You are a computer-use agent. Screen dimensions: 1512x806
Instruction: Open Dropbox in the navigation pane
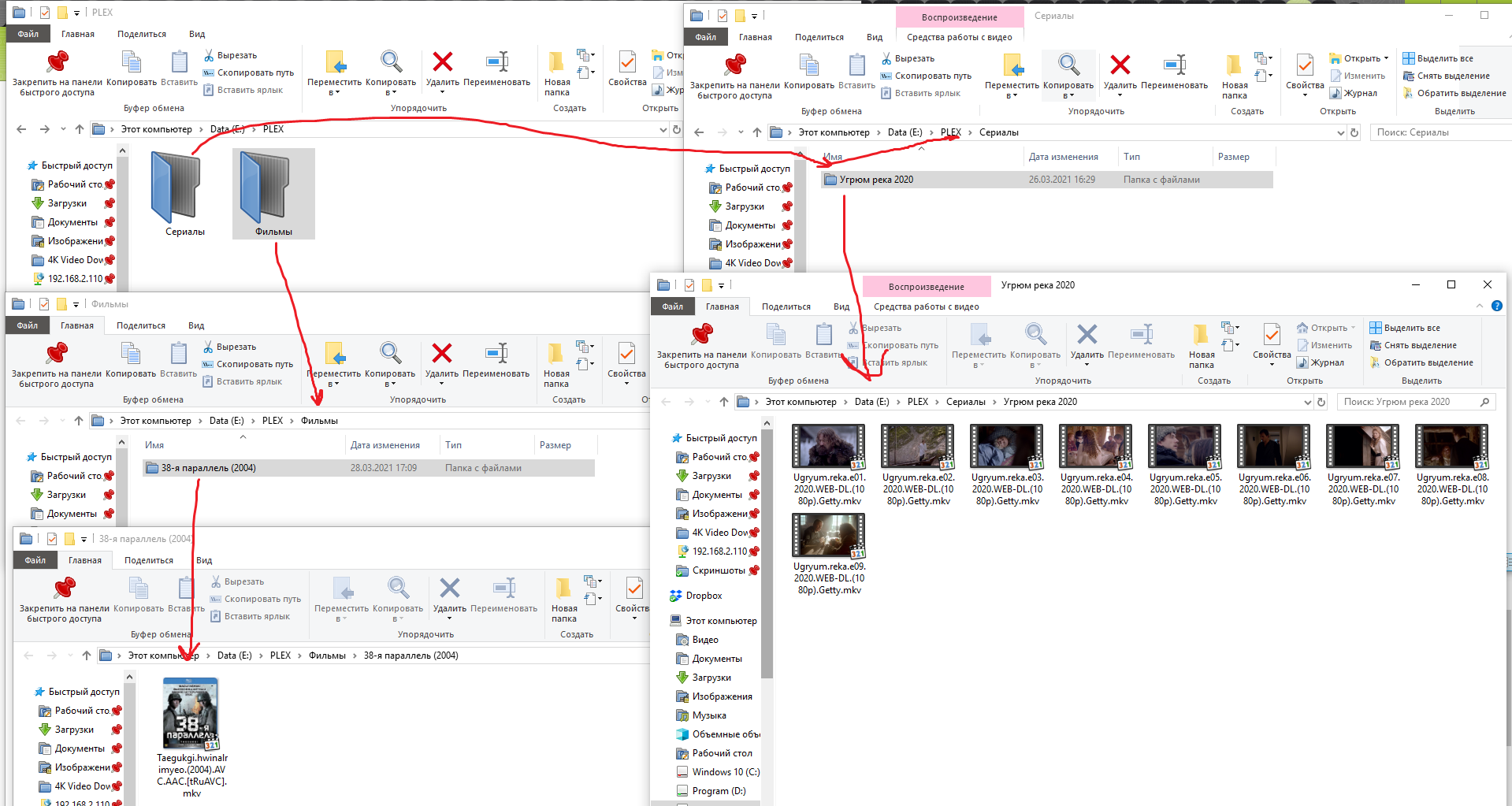[704, 596]
